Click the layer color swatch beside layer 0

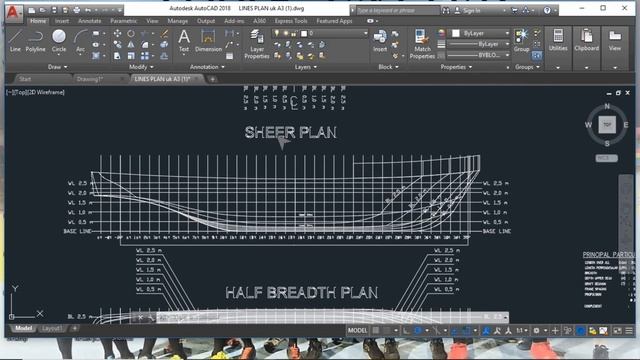pyautogui.click(x=304, y=33)
